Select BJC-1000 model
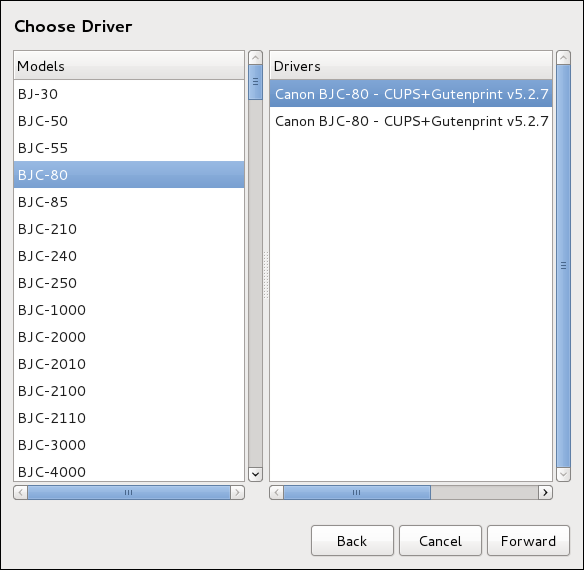The image size is (584, 570). [x=129, y=310]
